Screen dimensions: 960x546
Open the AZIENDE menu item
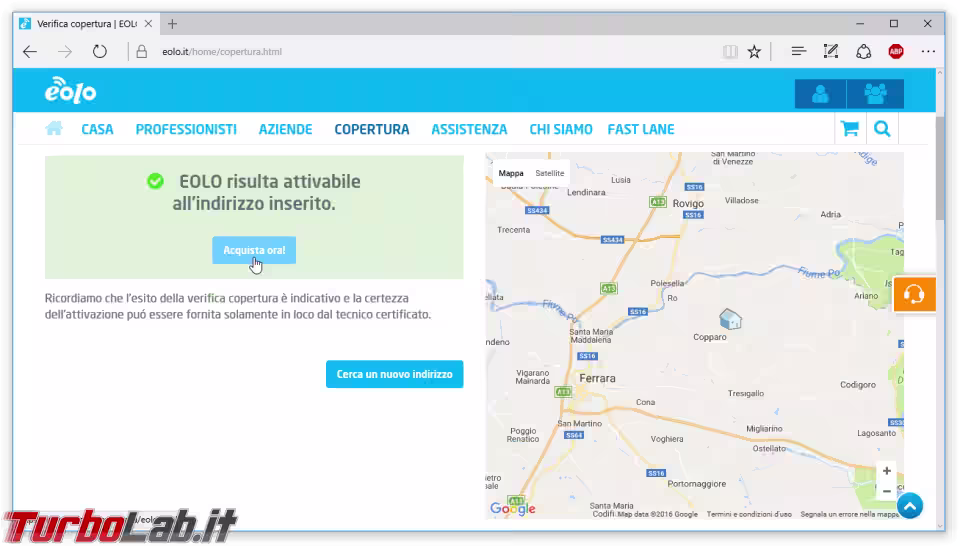tap(285, 129)
